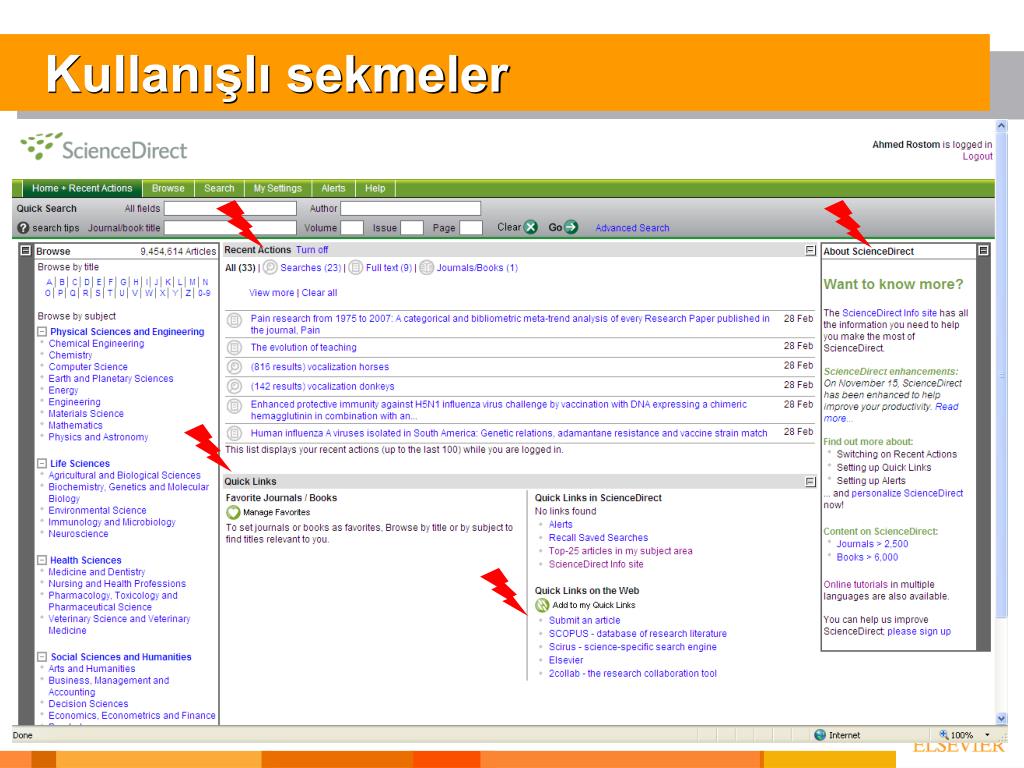Turn off Recent Actions
The height and width of the screenshot is (768, 1024).
[x=312, y=249]
